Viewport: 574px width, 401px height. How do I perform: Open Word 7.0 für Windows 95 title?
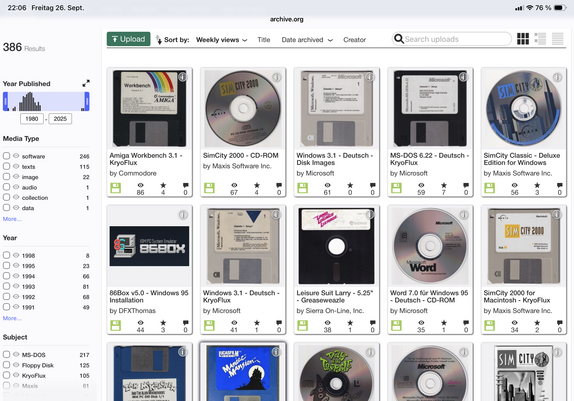point(429,296)
